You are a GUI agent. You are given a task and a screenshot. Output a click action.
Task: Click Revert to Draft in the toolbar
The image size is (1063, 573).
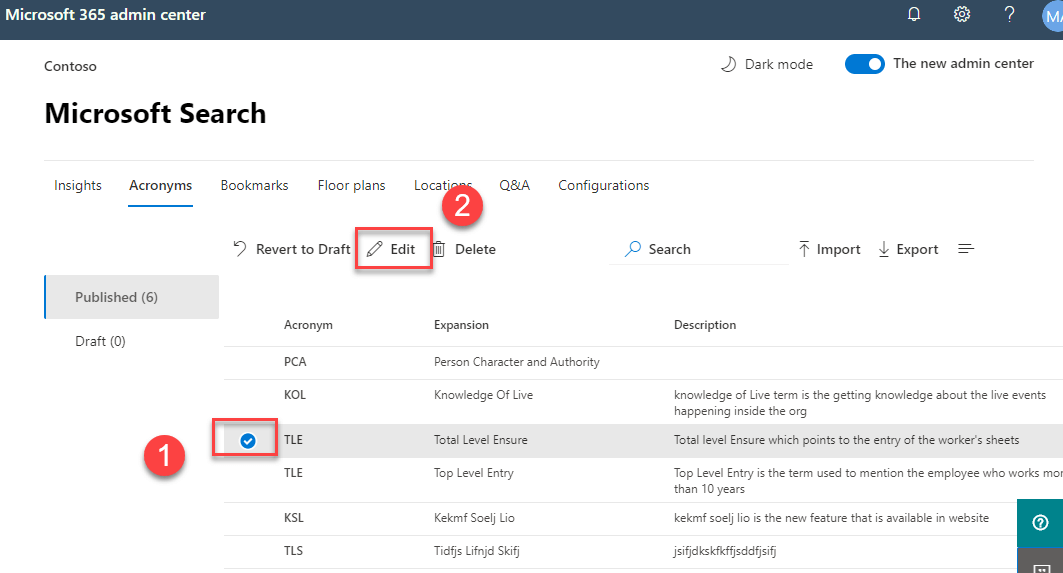pyautogui.click(x=292, y=249)
